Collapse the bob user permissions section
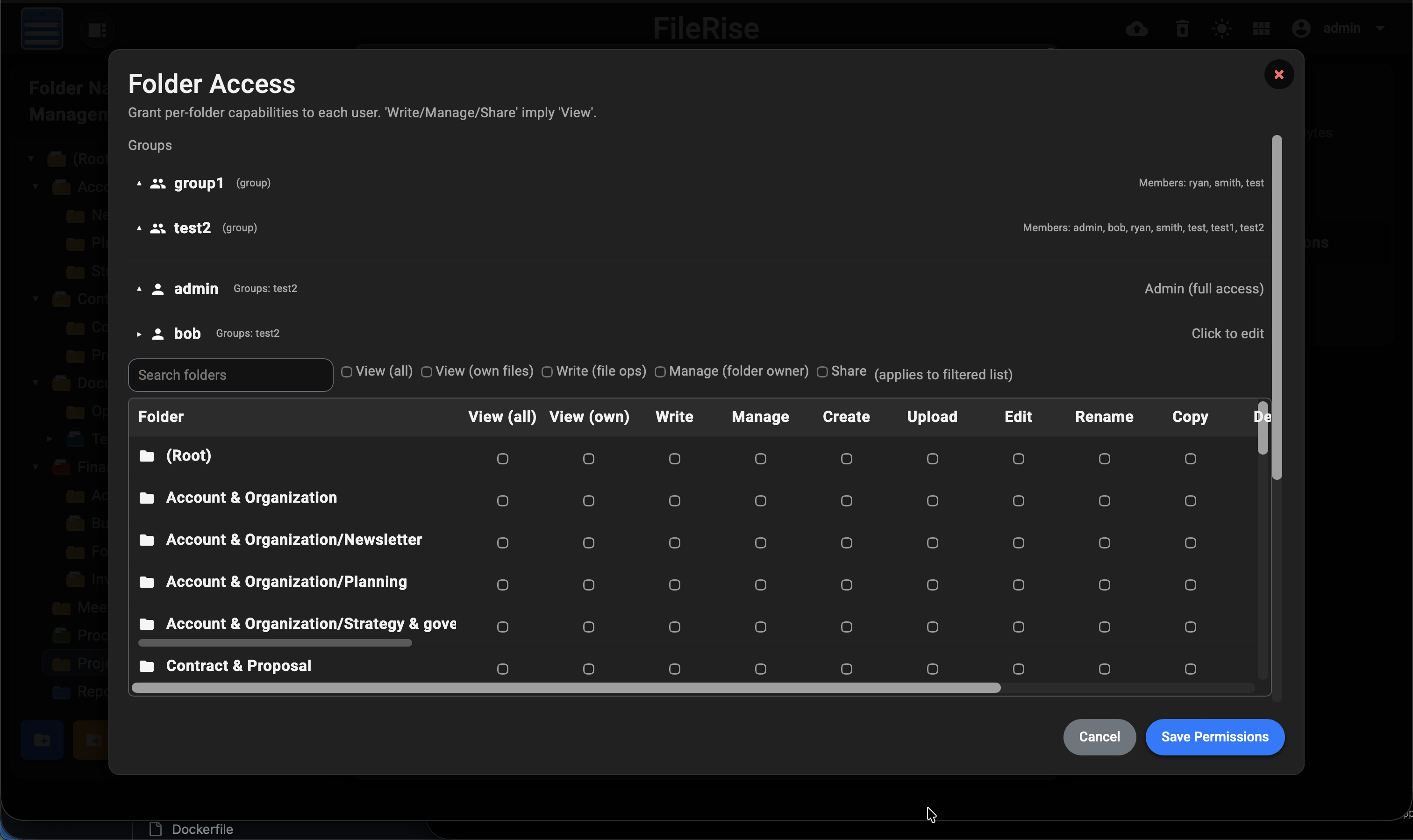 [139, 334]
